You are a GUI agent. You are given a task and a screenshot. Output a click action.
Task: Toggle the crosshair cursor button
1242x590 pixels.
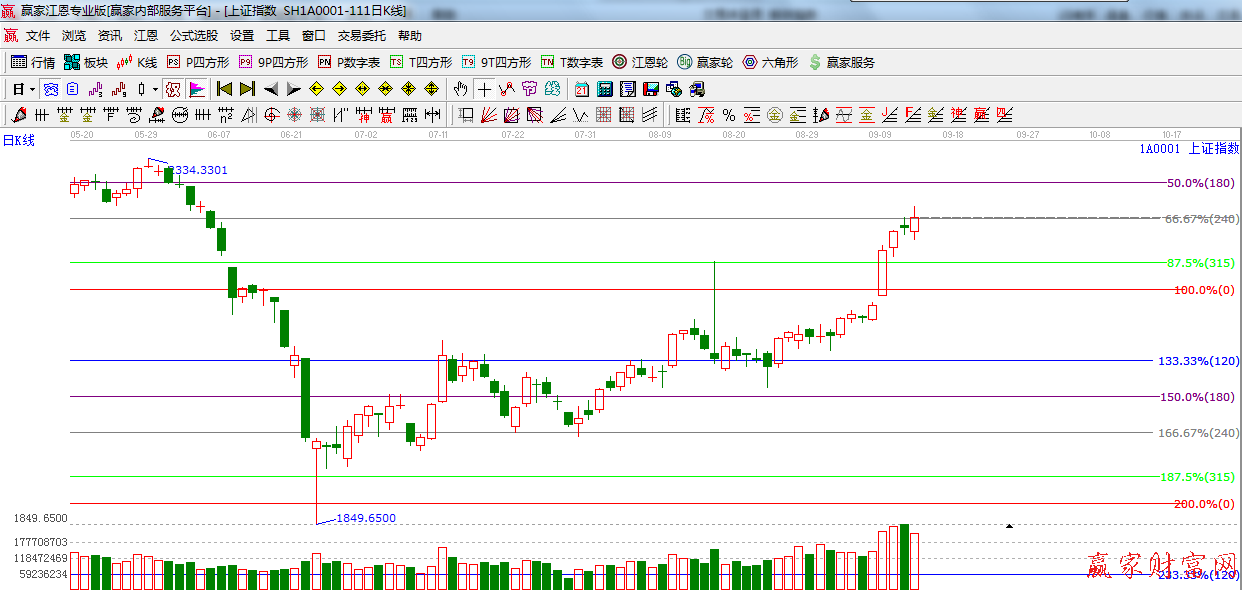click(484, 89)
